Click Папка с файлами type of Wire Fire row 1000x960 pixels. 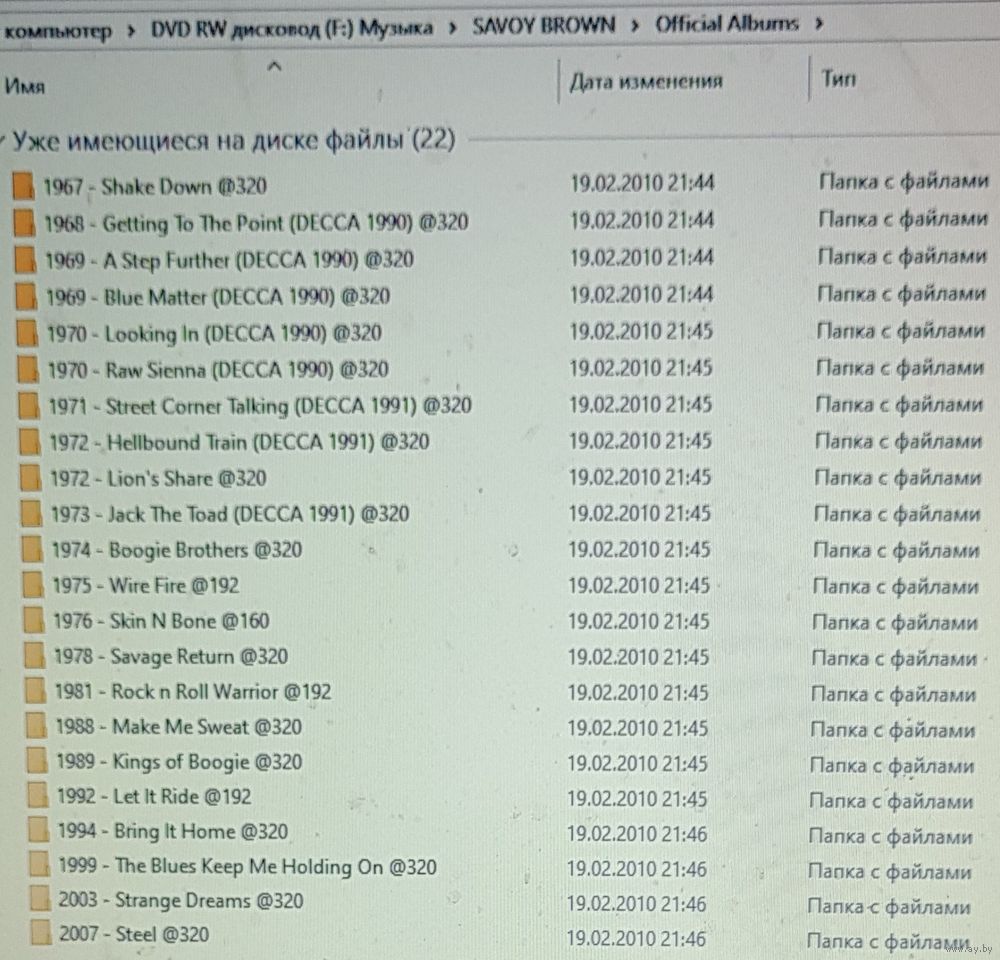[x=896, y=586]
